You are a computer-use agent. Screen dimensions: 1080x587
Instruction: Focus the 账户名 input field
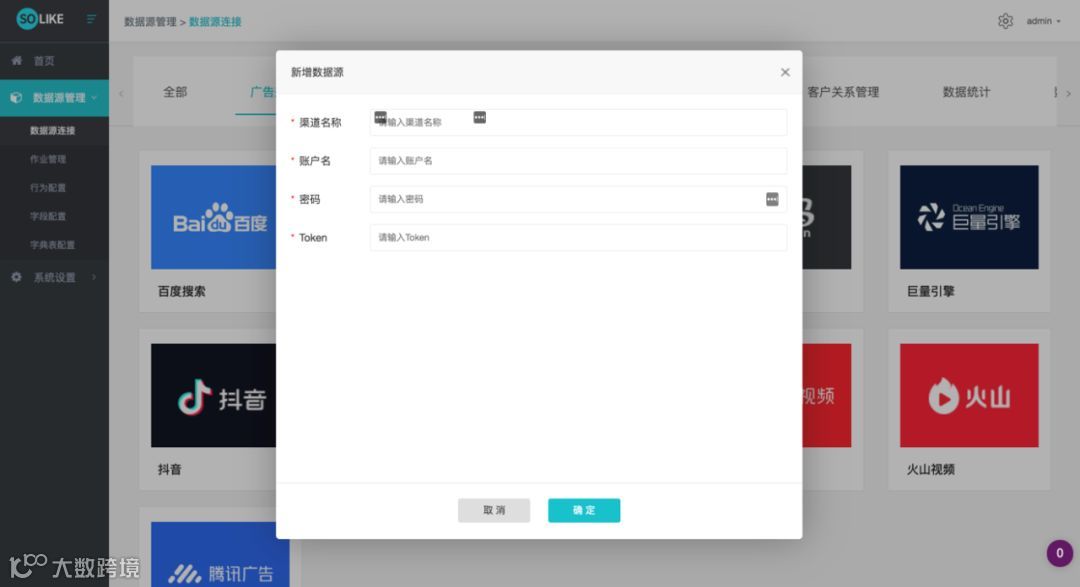pos(578,161)
